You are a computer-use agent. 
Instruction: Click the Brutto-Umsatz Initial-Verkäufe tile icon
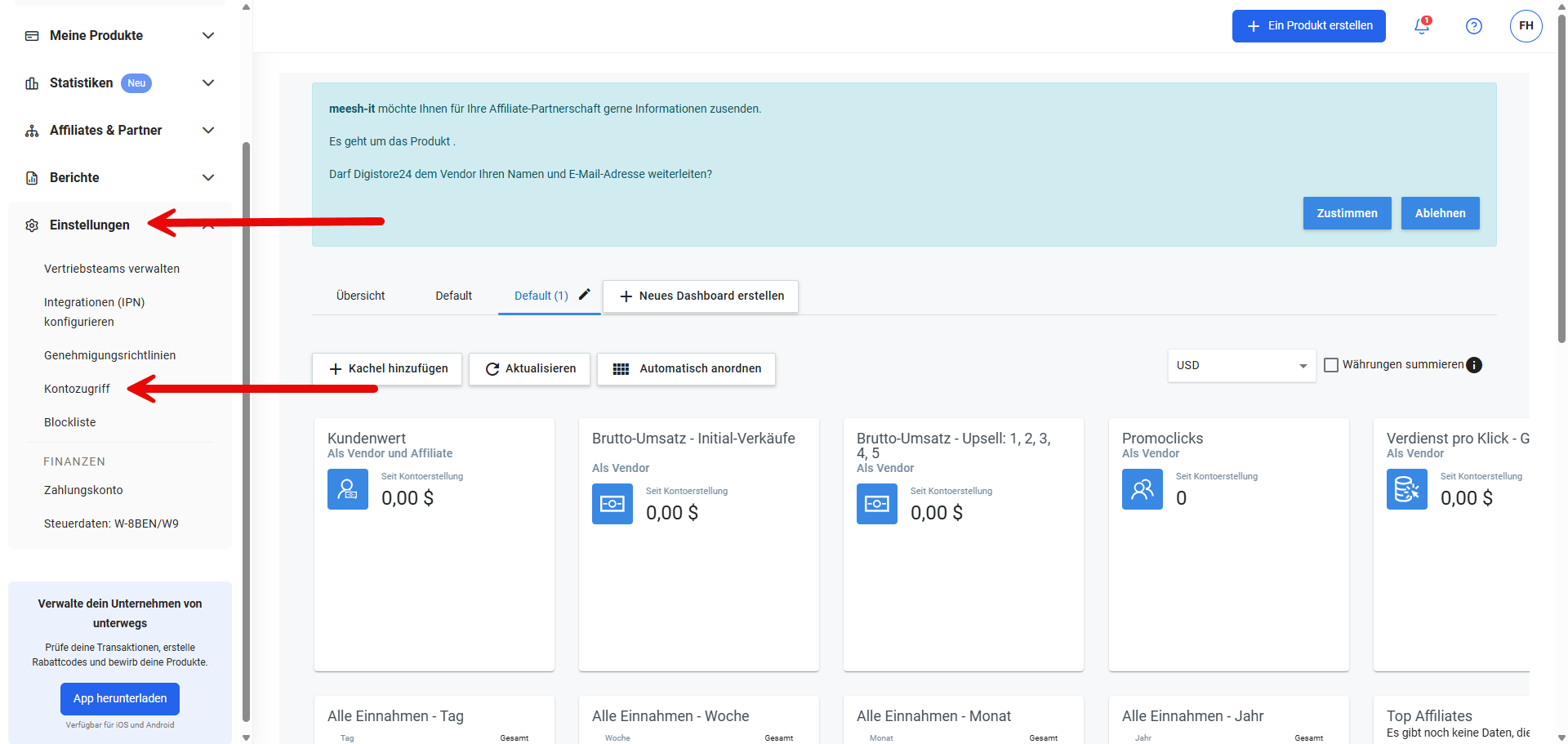pyautogui.click(x=612, y=504)
